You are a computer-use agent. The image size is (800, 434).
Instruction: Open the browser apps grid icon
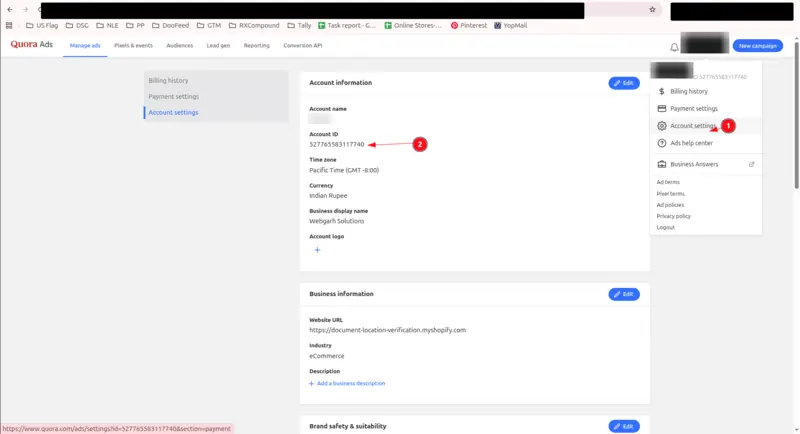tap(9, 25)
